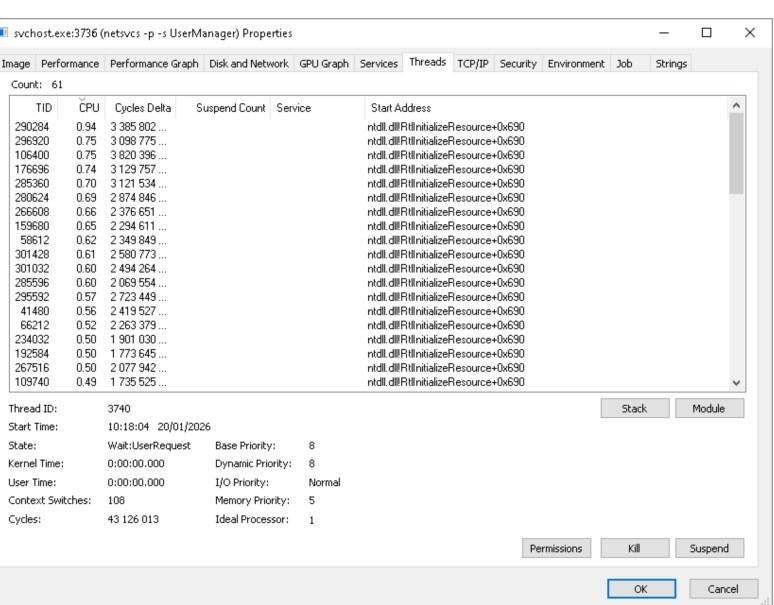
Task: Click scrollbar down arrow in thread list
Action: point(736,382)
